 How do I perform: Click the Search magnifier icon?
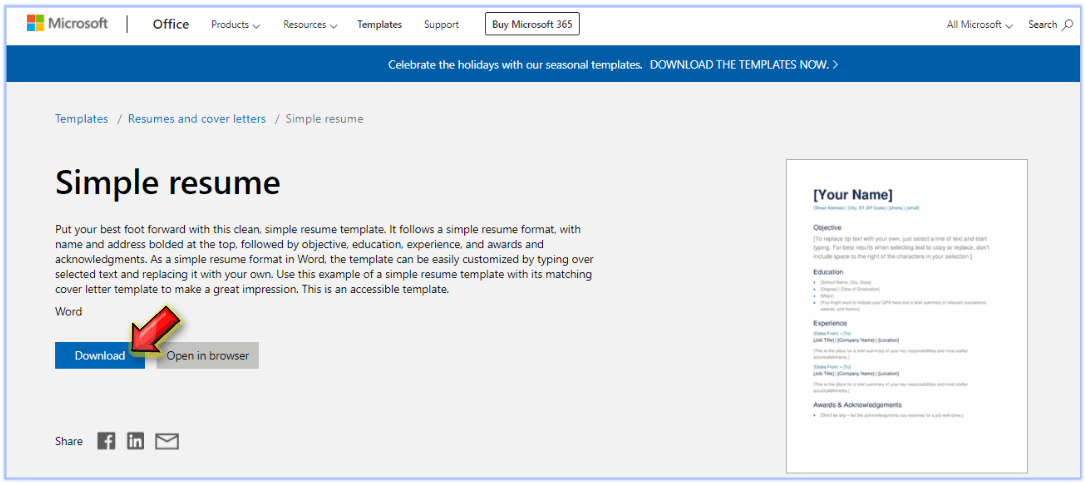pyautogui.click(x=1067, y=25)
